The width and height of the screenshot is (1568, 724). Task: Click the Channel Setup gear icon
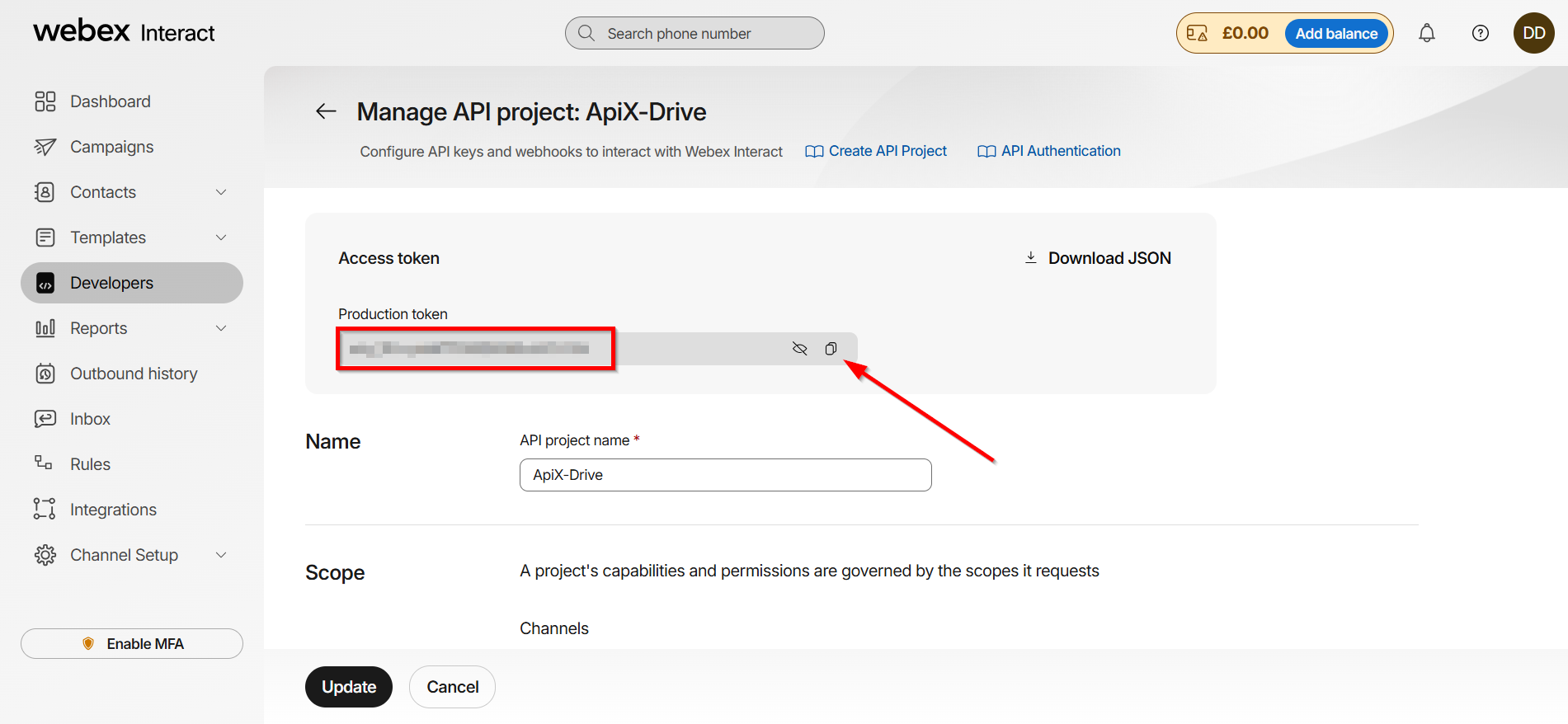[45, 555]
